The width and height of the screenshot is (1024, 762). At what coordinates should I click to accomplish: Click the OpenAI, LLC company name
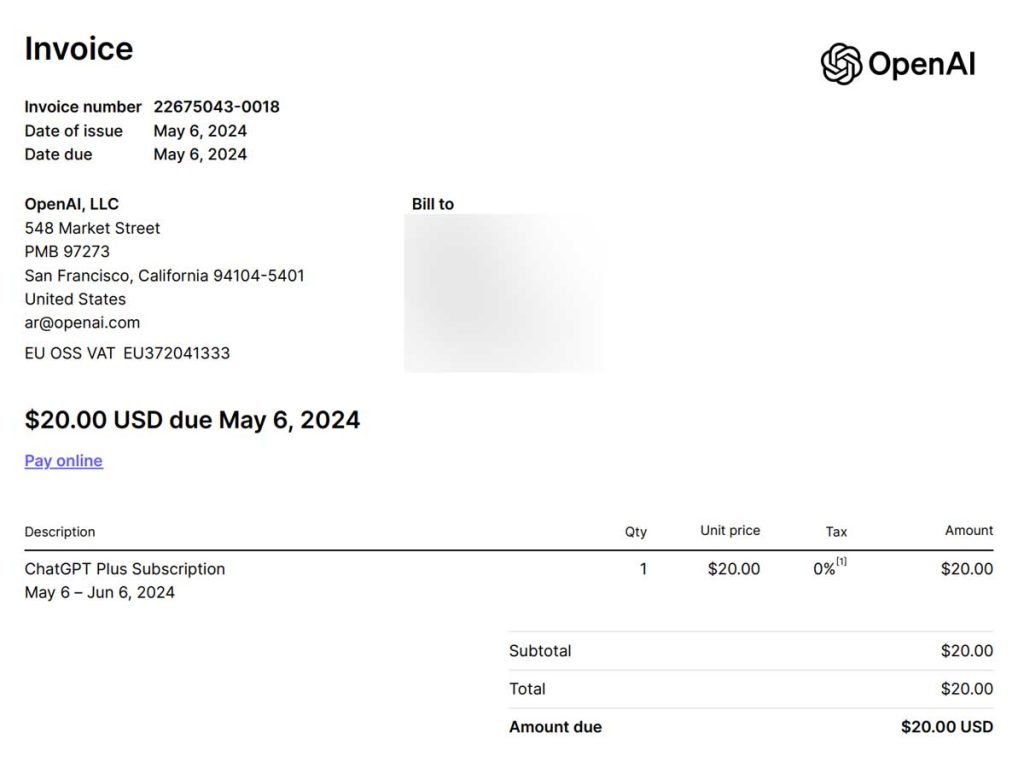pos(71,204)
